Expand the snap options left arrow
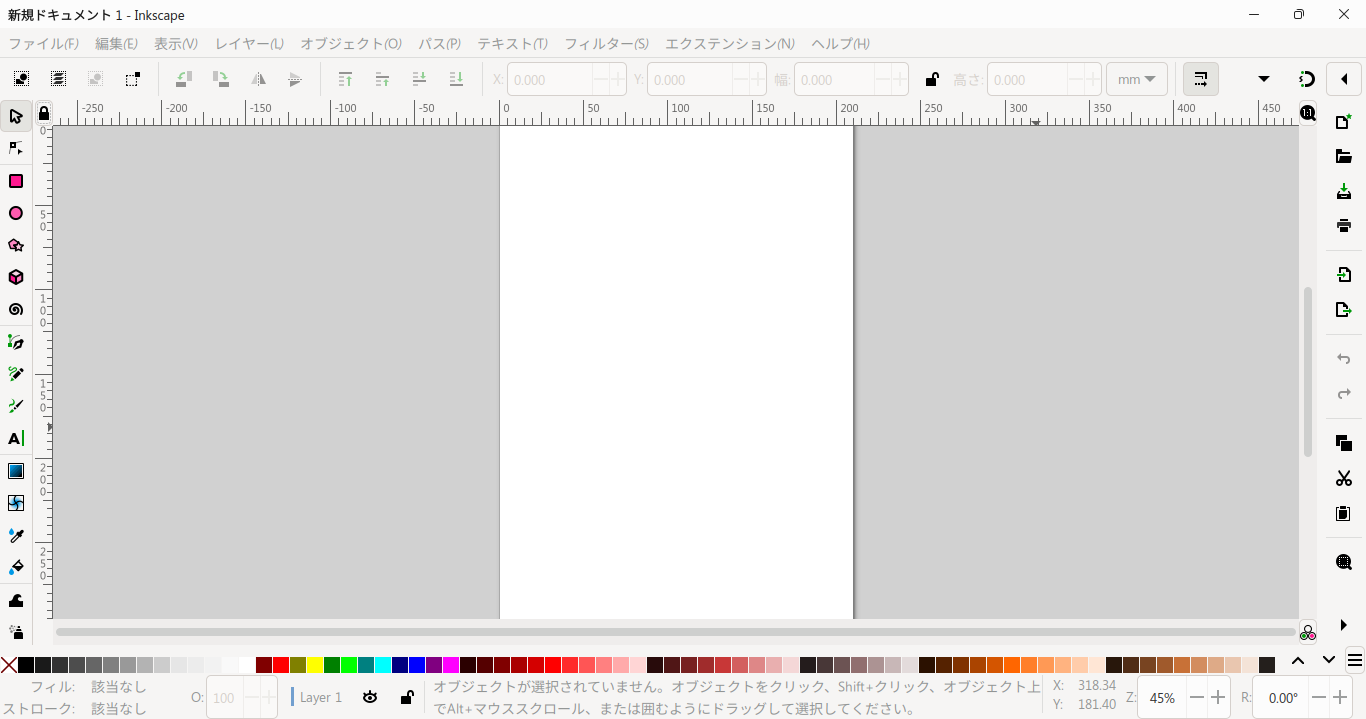This screenshot has height=719, width=1366. tap(1344, 79)
